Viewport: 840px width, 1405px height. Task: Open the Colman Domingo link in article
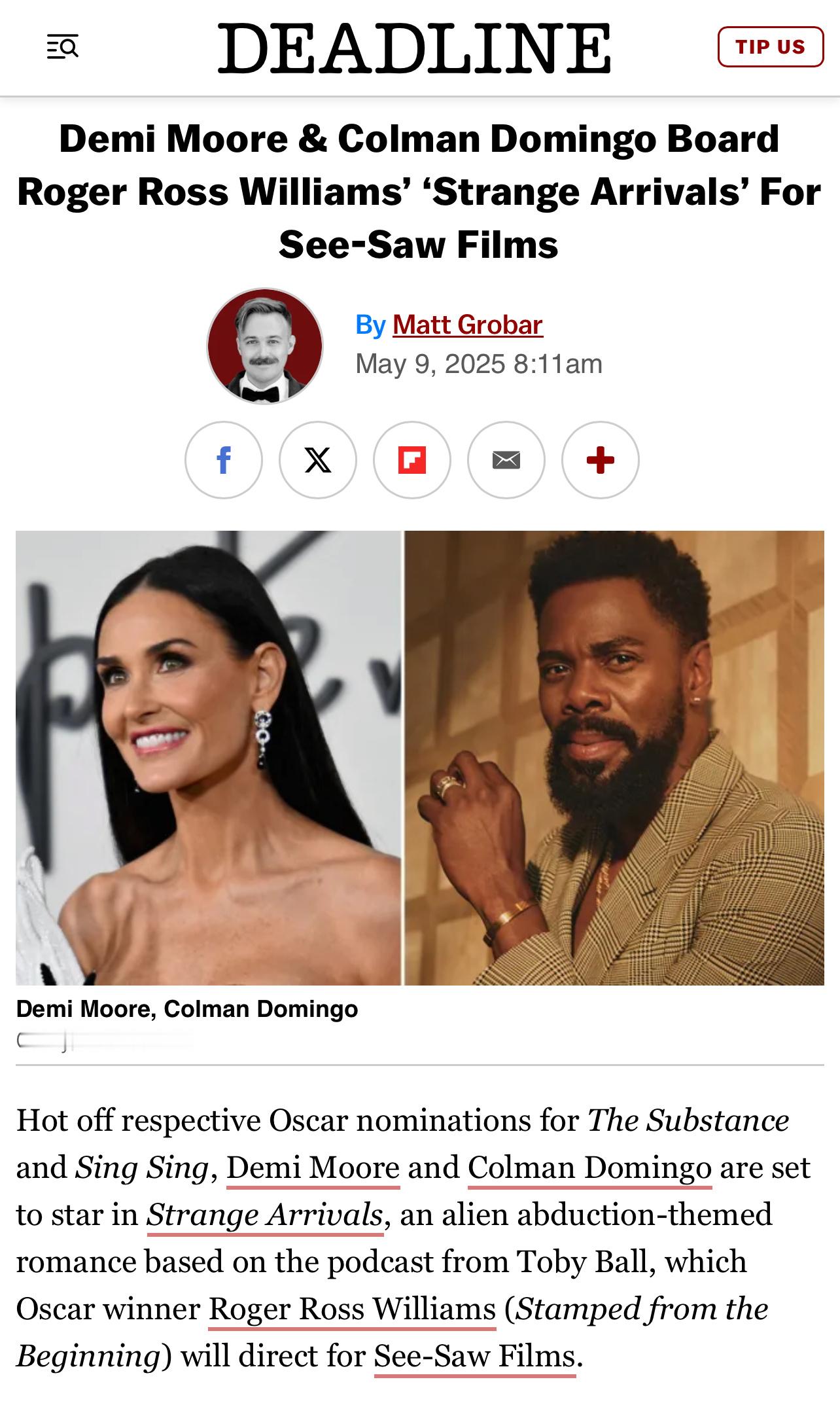(589, 1167)
